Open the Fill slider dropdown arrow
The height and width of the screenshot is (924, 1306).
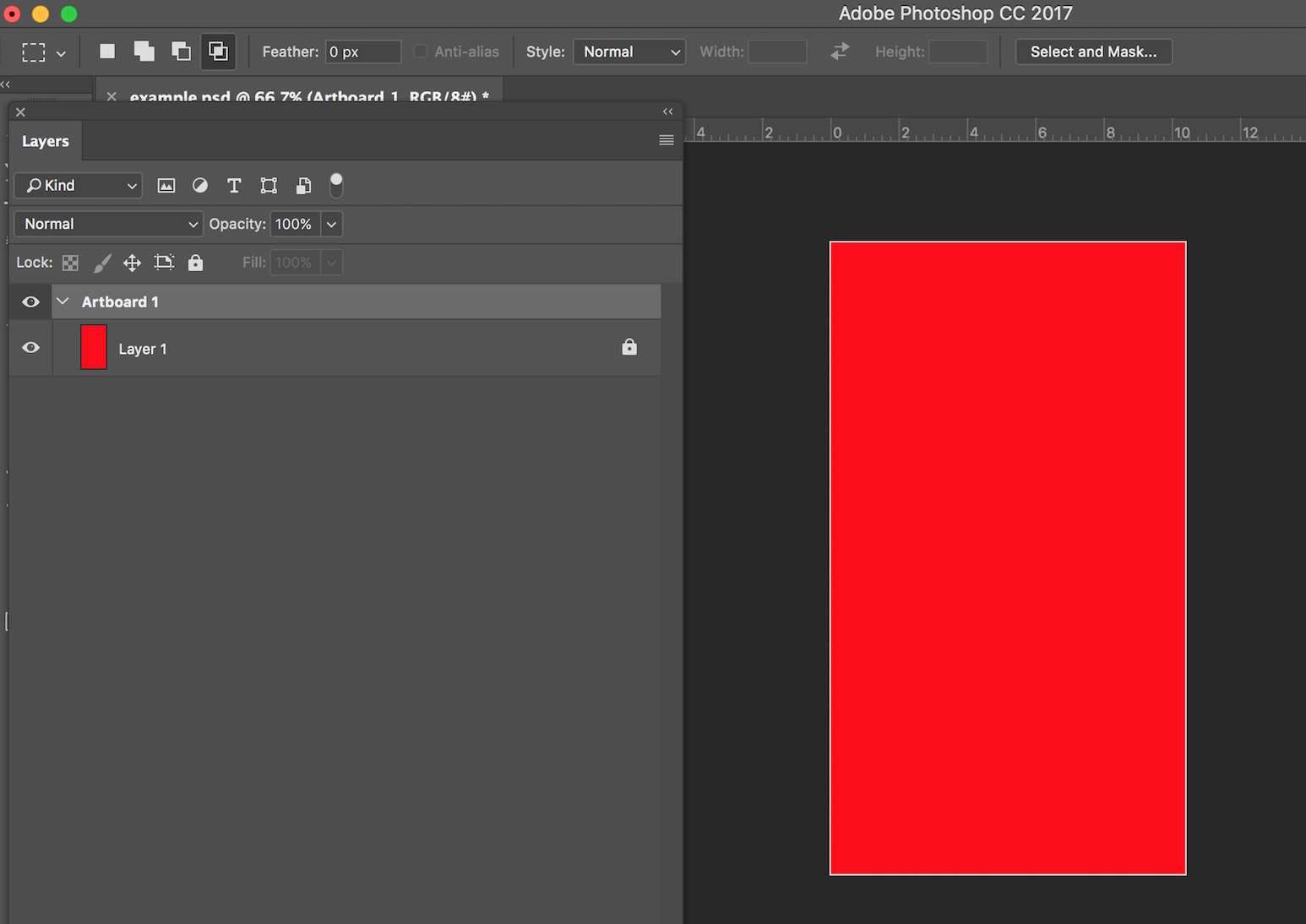(x=332, y=263)
